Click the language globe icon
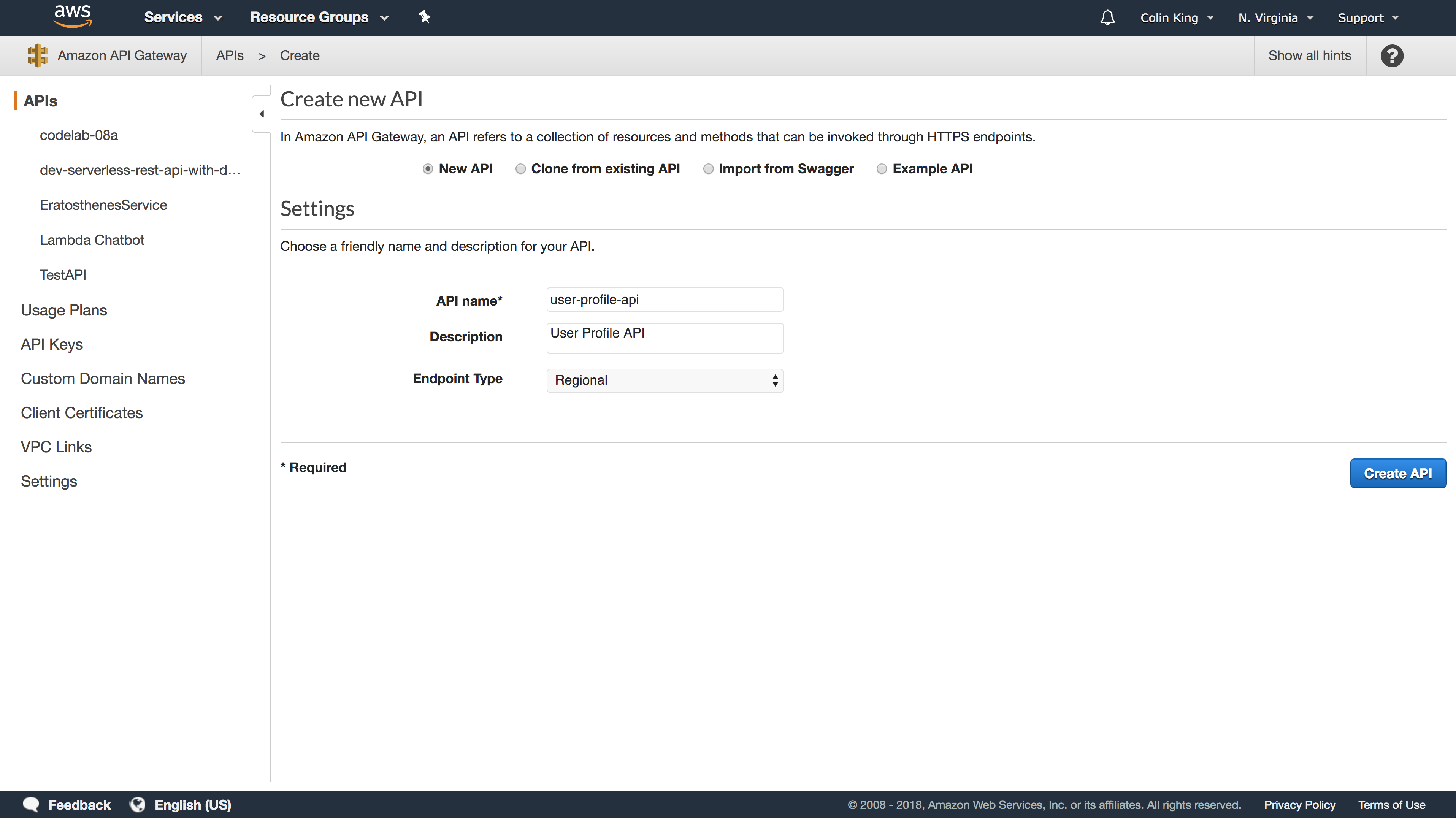The width and height of the screenshot is (1456, 818). pos(137,804)
